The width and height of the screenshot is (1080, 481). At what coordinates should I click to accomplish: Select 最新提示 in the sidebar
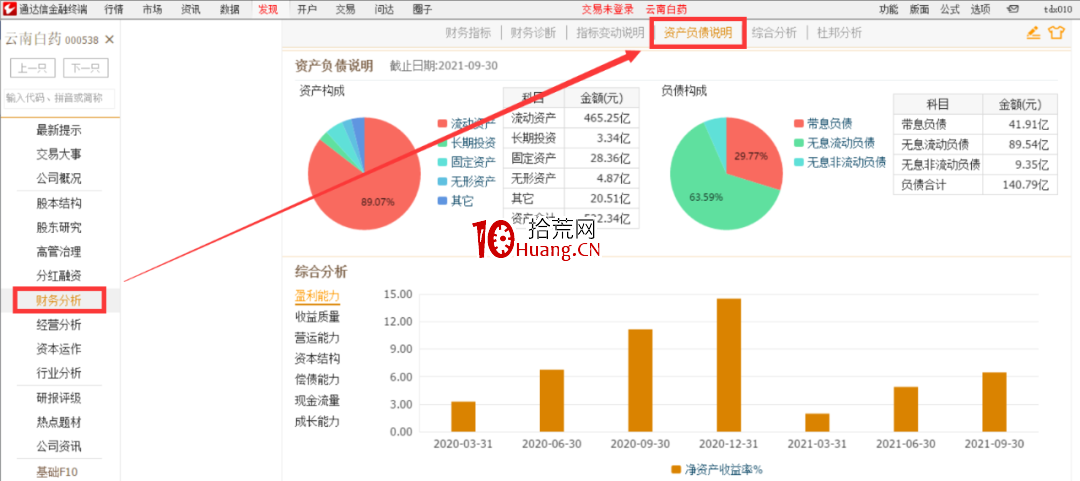point(59,130)
